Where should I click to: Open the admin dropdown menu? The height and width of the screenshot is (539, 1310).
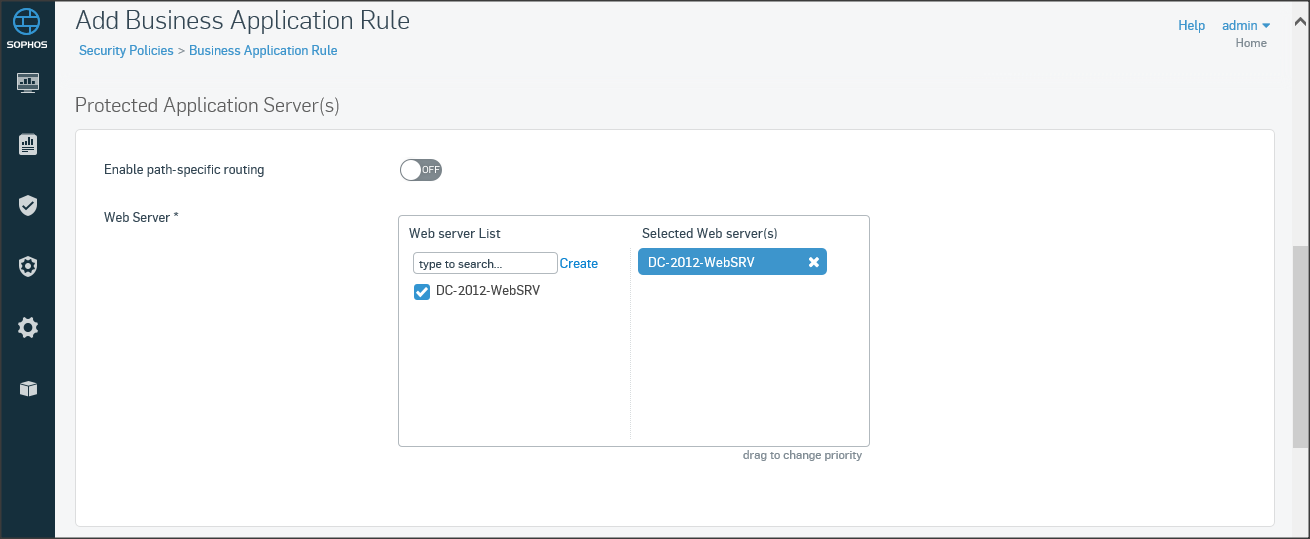1246,26
